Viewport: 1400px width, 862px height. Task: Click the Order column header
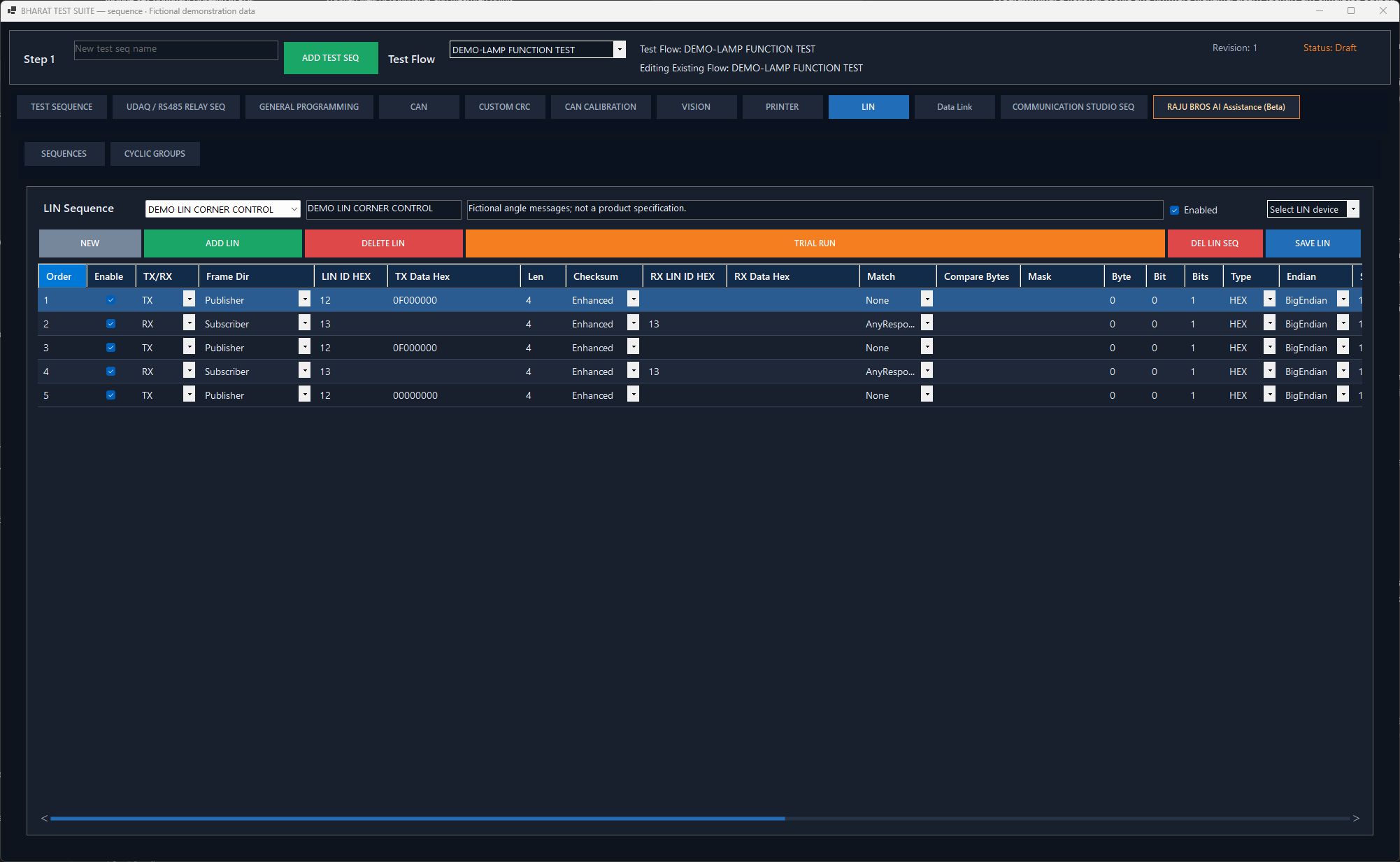pos(62,276)
